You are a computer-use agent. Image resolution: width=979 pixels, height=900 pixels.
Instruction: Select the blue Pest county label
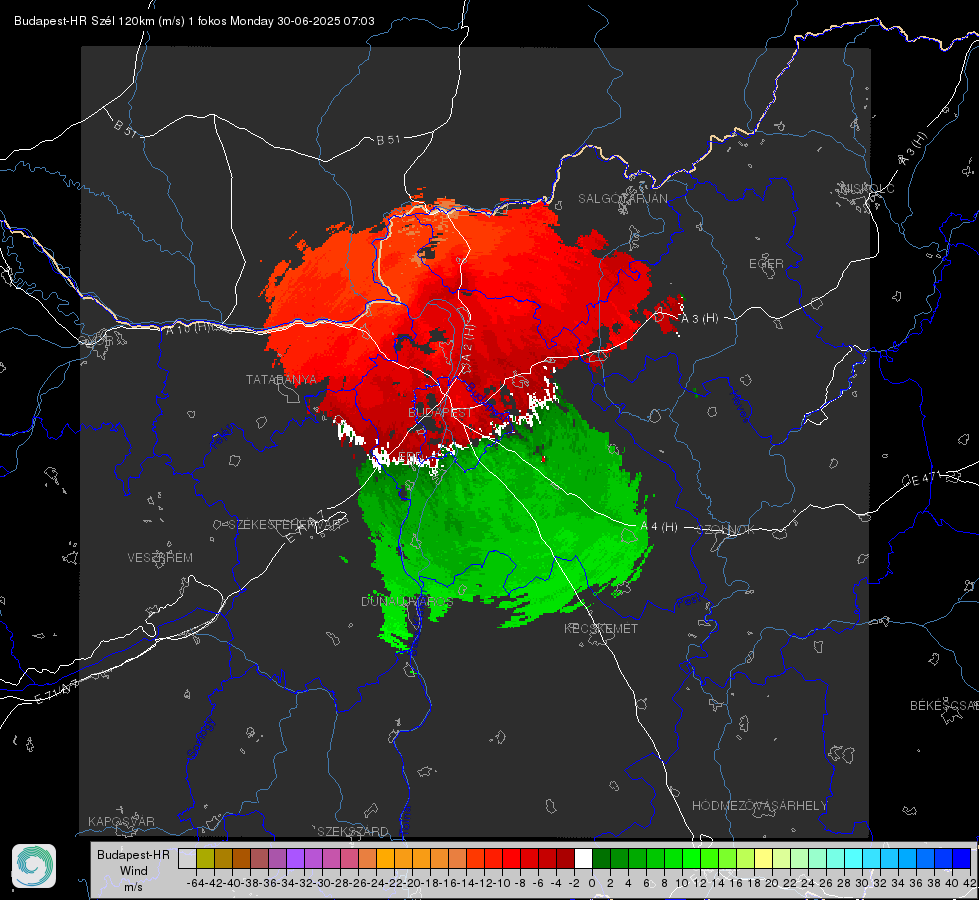click(687, 602)
